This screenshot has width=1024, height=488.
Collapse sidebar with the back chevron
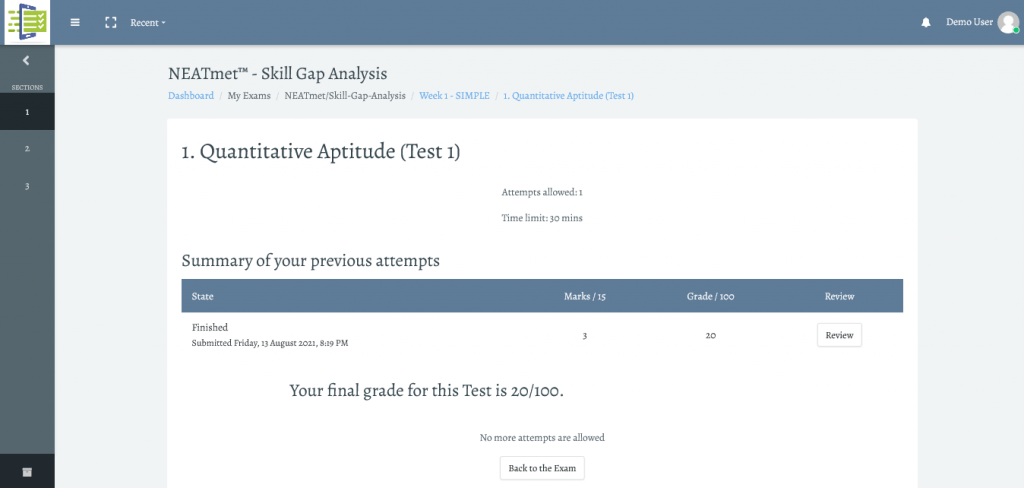(26, 61)
